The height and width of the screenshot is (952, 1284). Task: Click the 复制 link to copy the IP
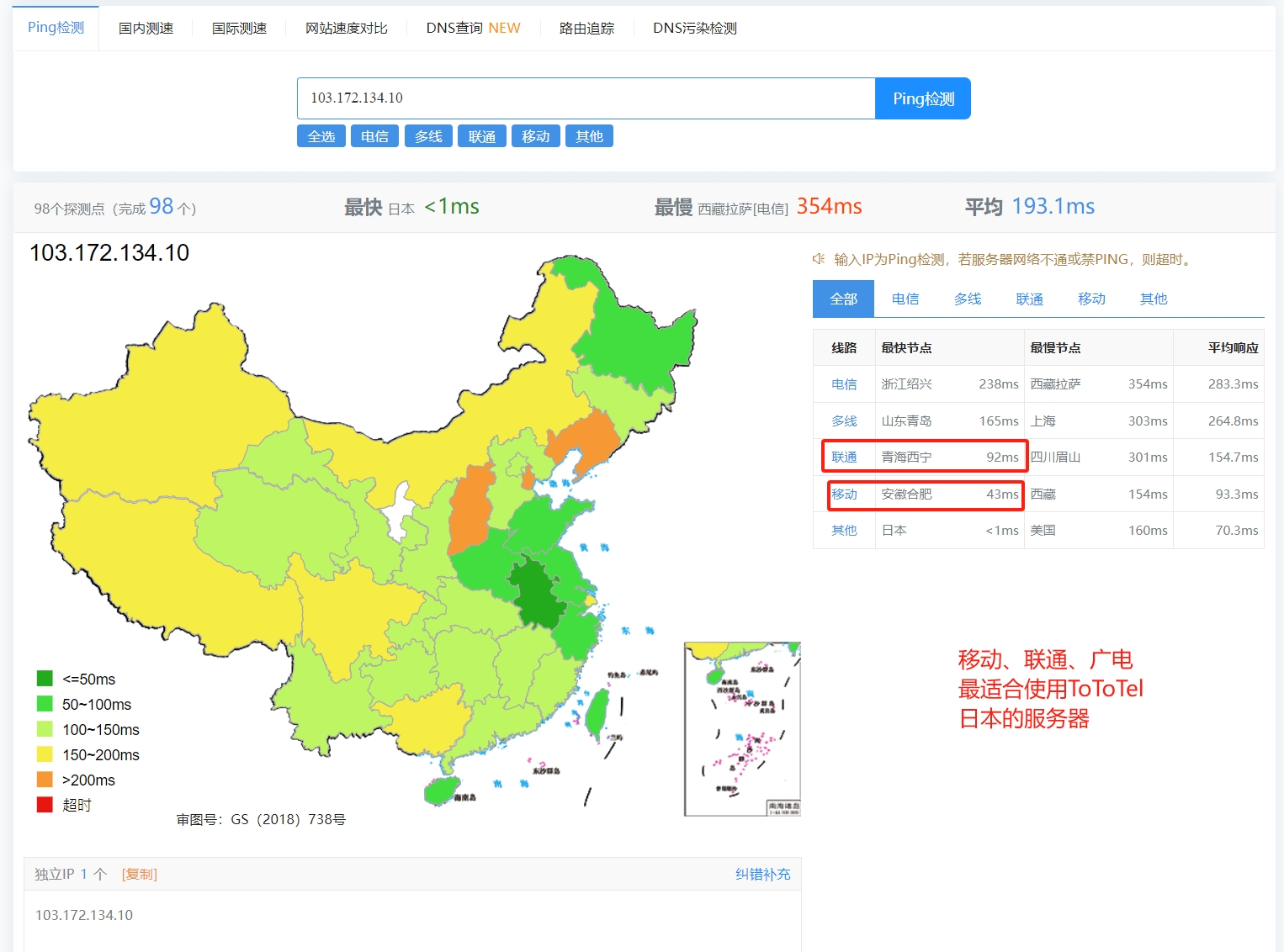tap(139, 874)
